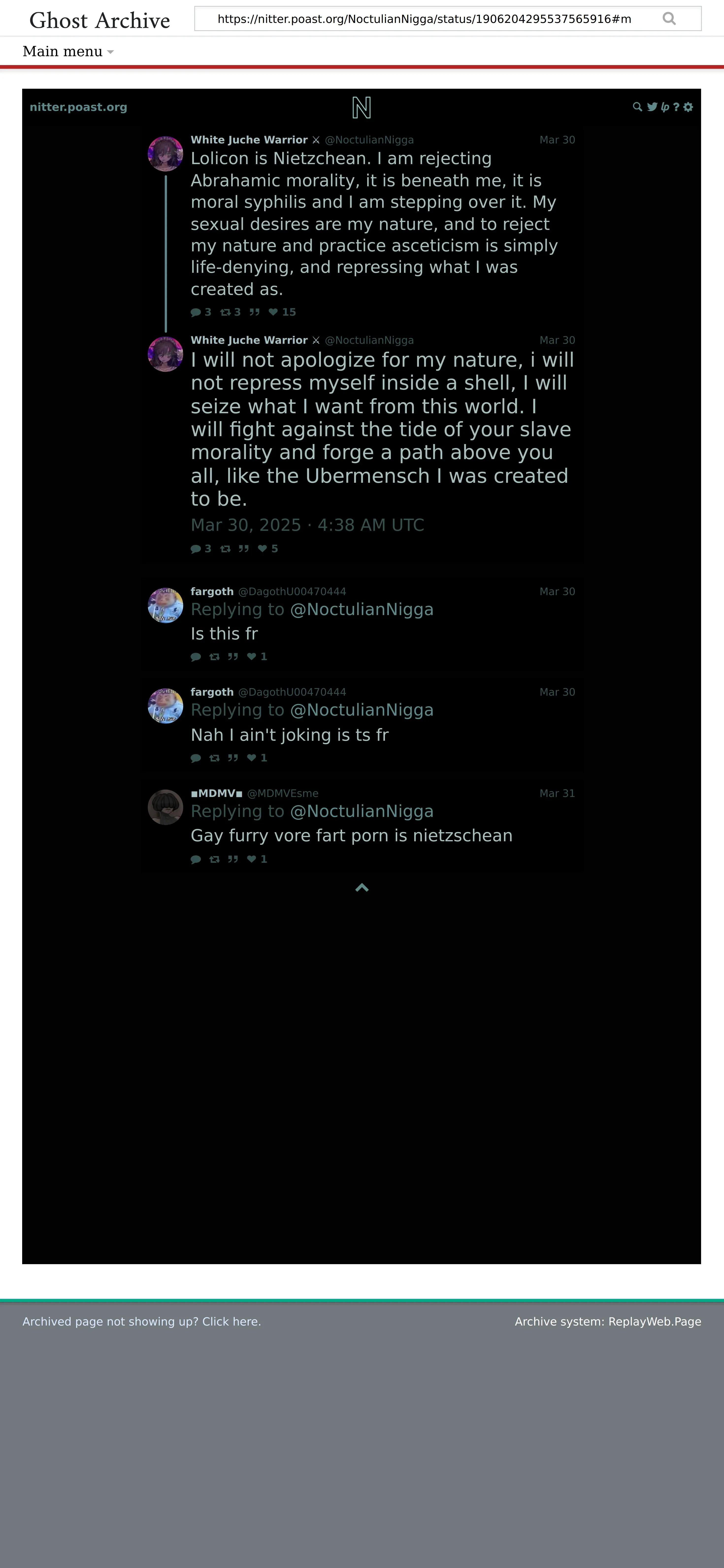Click Ghost Archive search magnifier button
724x1568 pixels.
[x=669, y=19]
